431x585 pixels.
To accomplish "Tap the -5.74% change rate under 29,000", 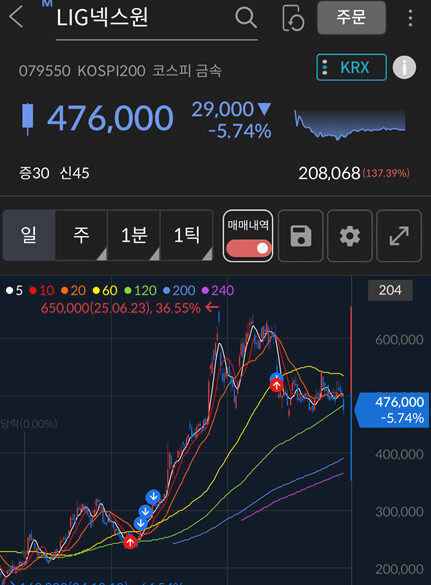I will coord(240,131).
